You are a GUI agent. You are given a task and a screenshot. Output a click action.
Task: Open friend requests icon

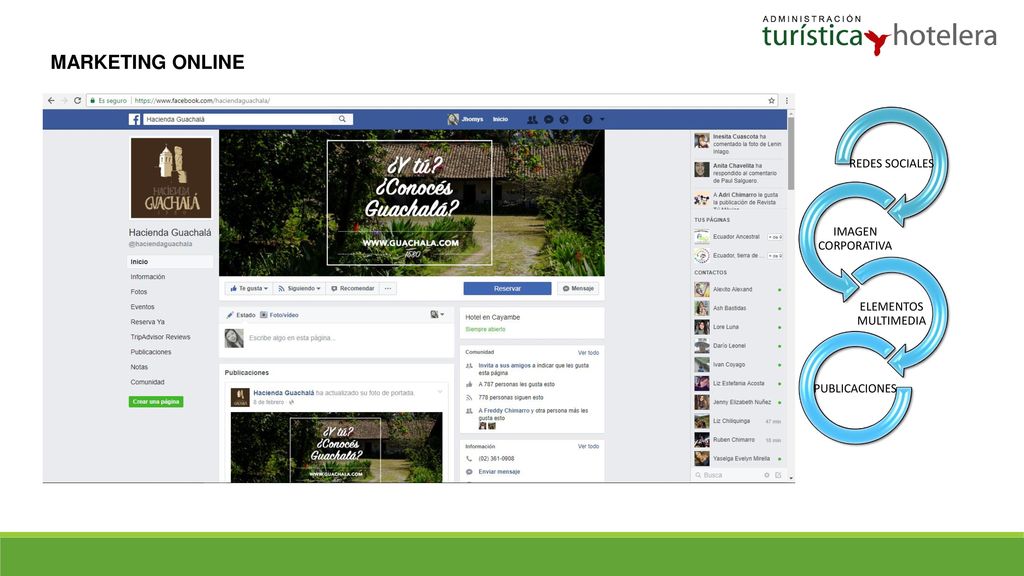click(x=532, y=120)
